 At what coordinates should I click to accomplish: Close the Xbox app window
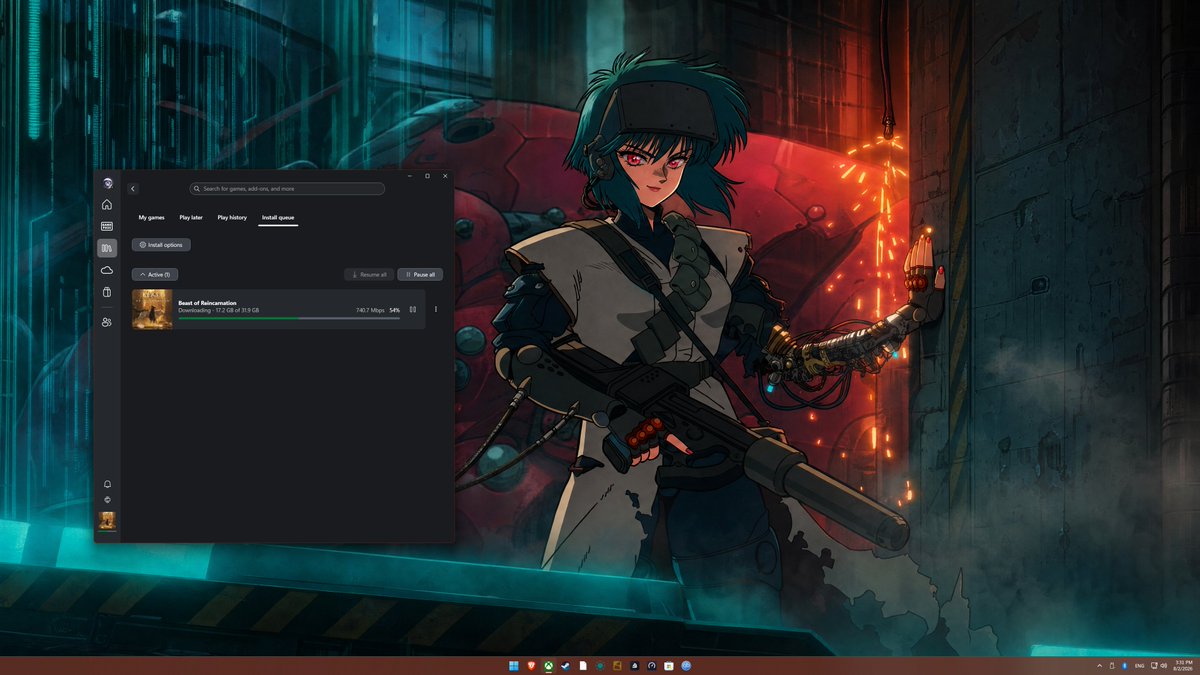point(445,176)
